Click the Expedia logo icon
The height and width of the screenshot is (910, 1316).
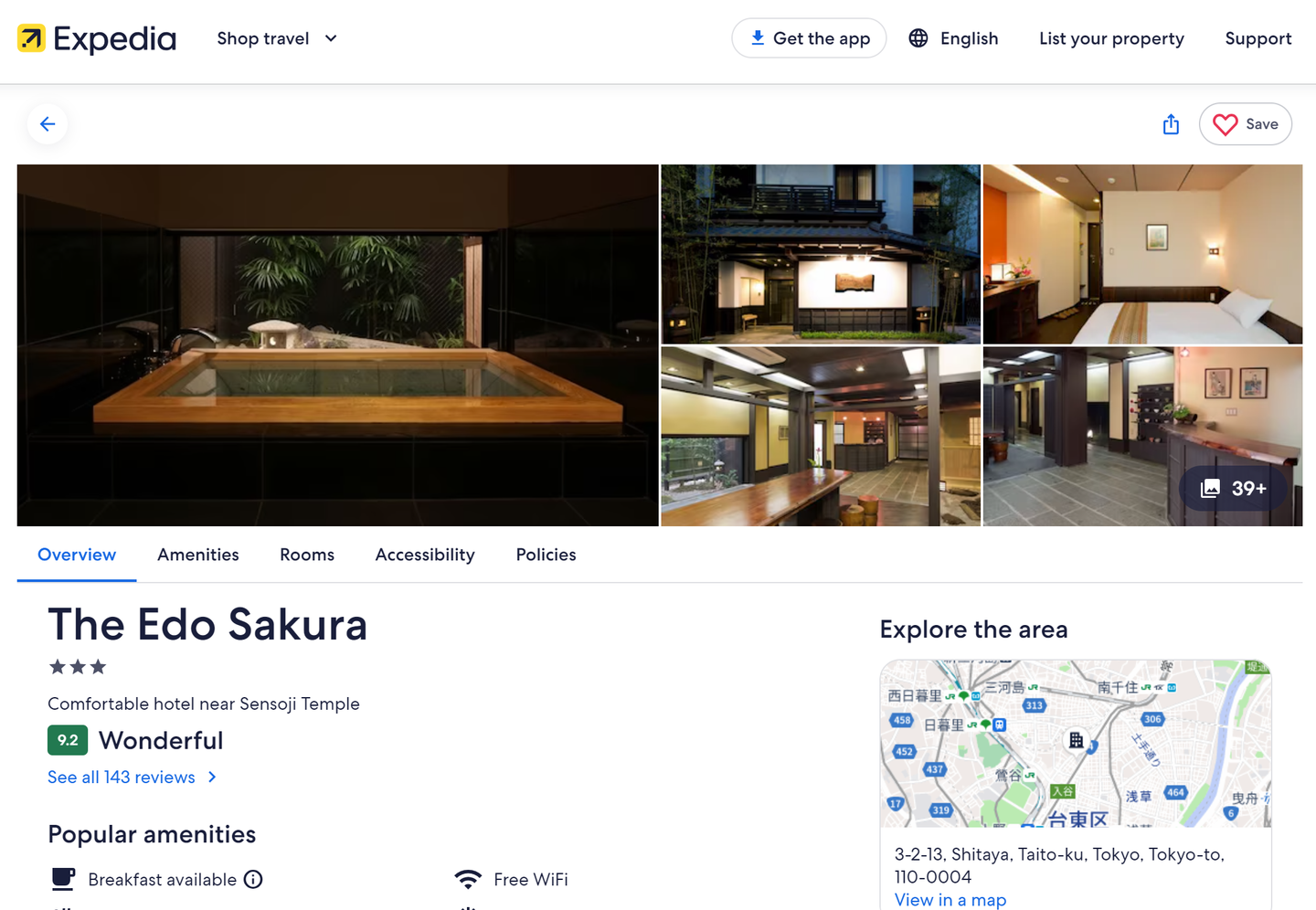[x=31, y=38]
